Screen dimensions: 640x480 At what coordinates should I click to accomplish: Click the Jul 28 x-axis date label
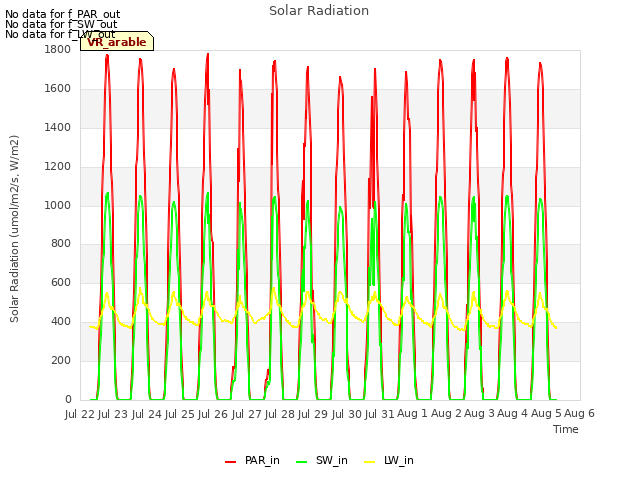pos(280,414)
